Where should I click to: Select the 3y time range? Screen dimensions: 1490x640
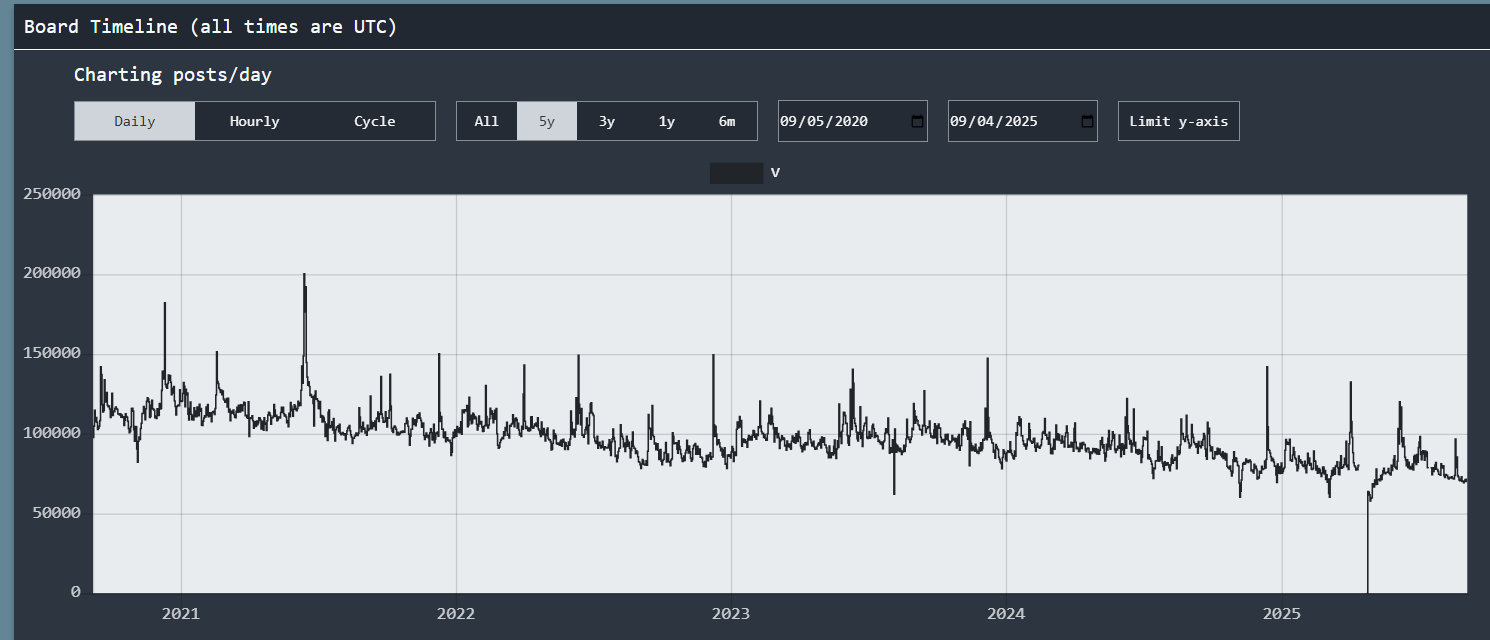pos(607,121)
